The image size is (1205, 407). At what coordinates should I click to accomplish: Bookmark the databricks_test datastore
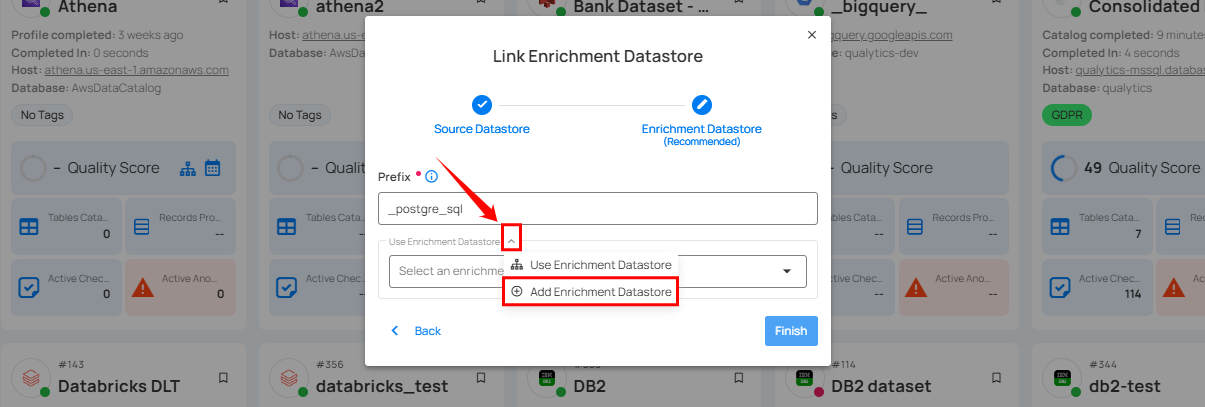[x=480, y=378]
